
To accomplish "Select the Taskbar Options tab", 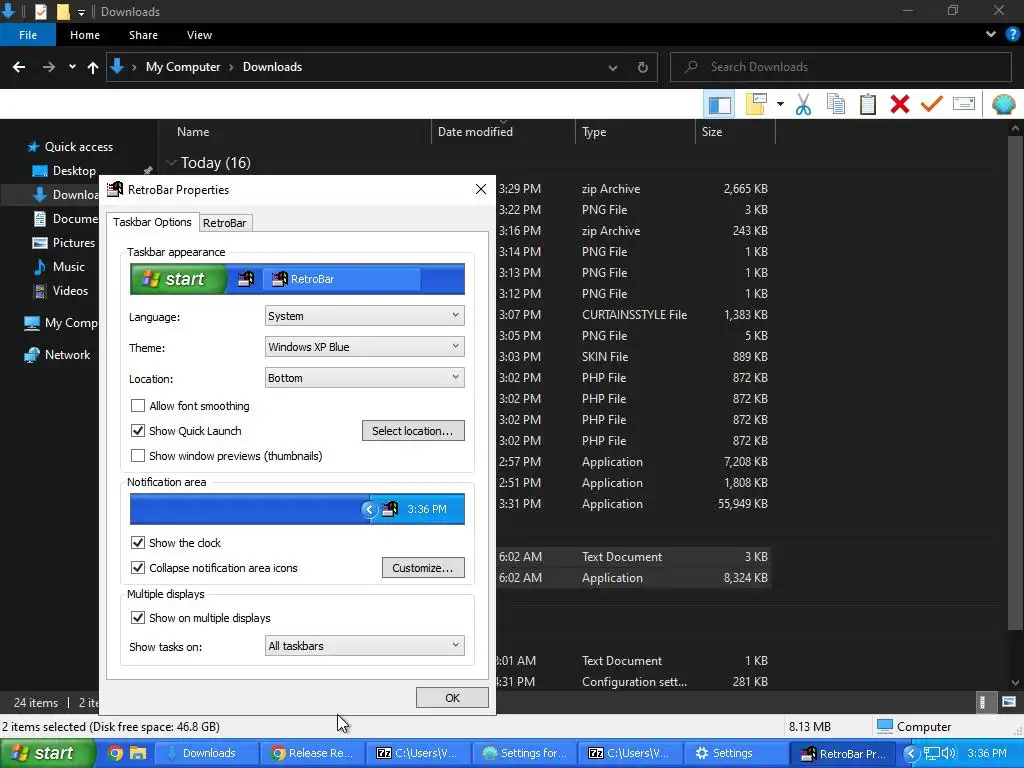I will pos(152,222).
